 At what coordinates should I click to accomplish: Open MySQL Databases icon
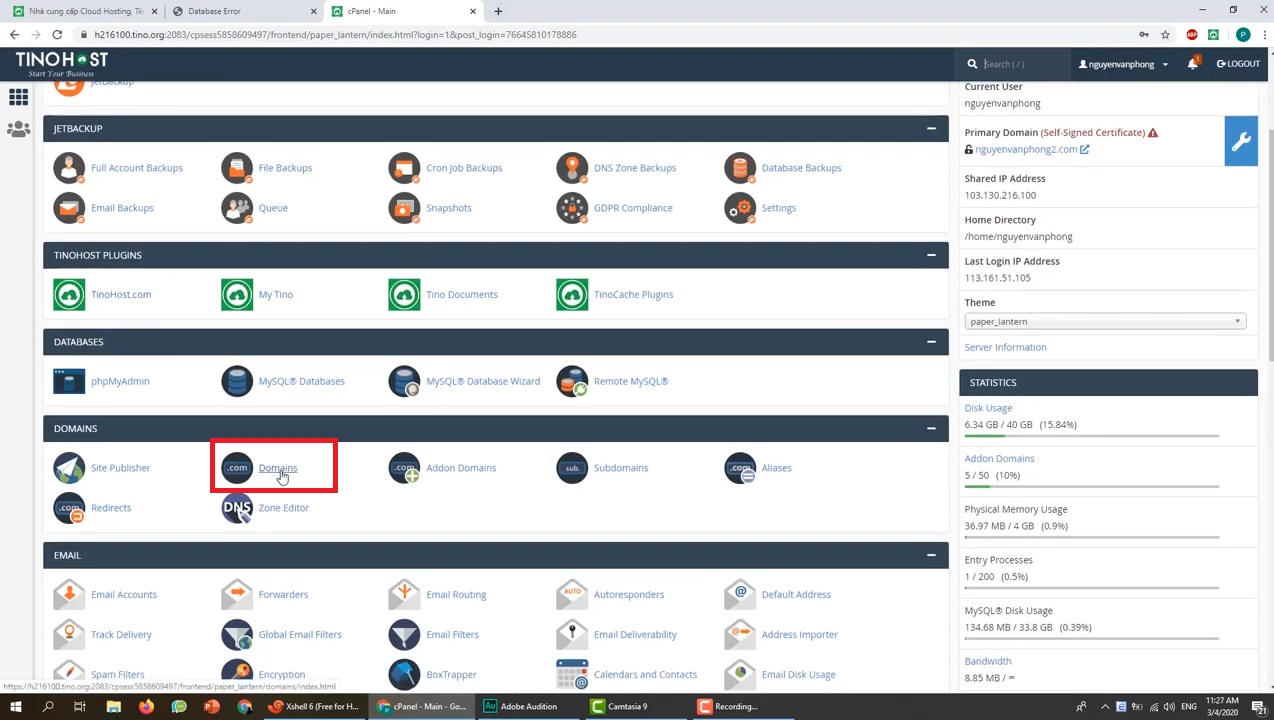tap(237, 381)
